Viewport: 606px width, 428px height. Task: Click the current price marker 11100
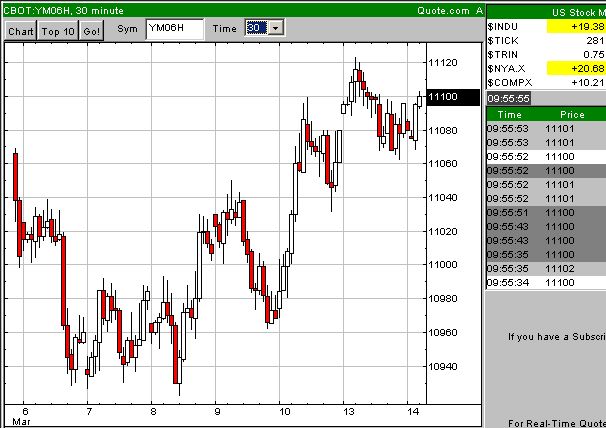pos(453,97)
